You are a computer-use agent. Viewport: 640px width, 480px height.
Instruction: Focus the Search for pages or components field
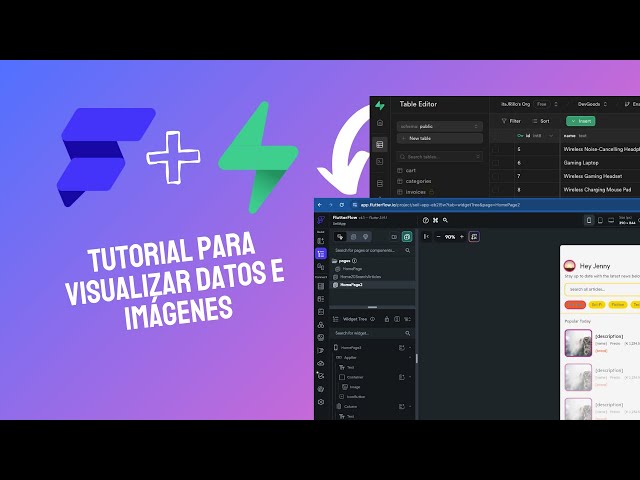(372, 250)
